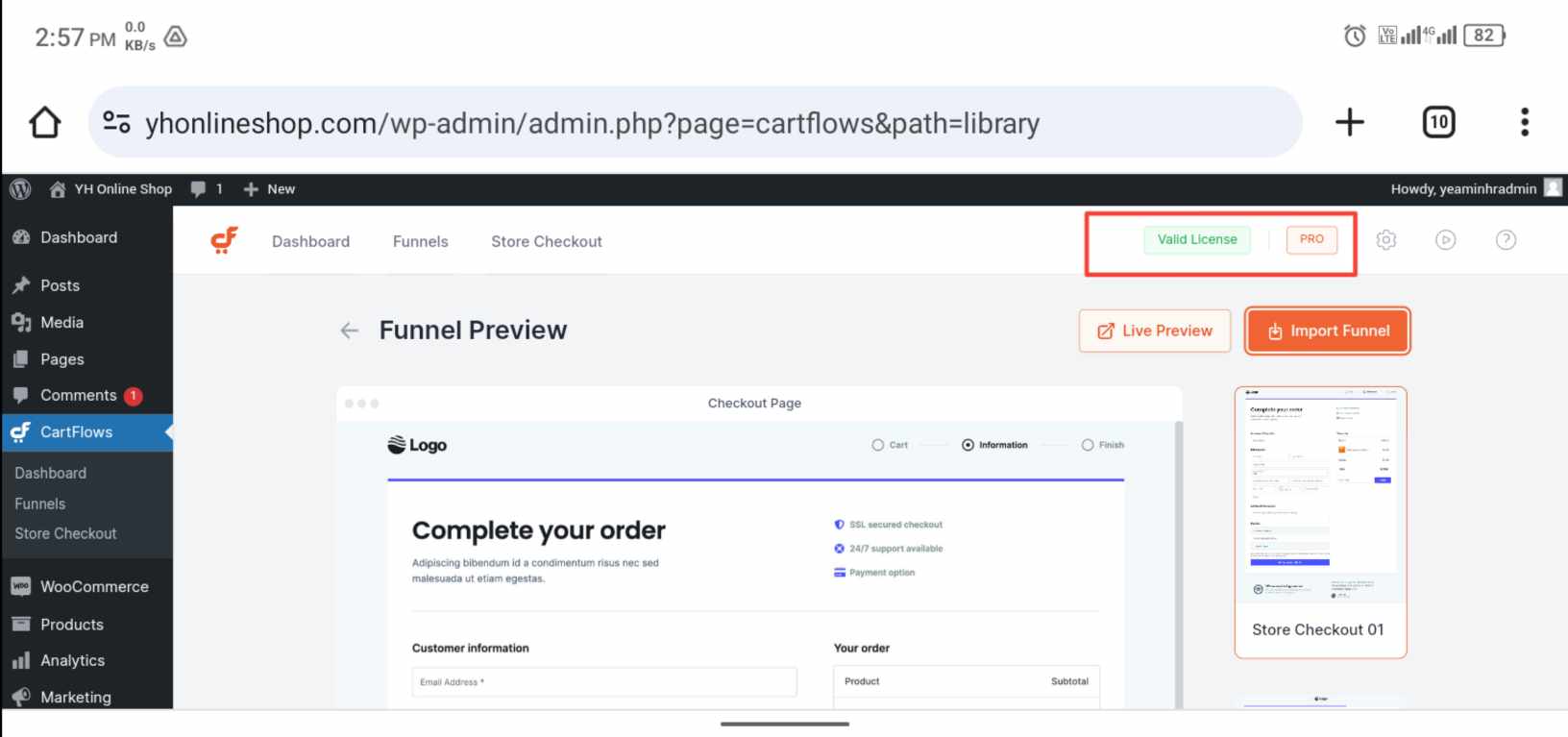Open the browser three-dot menu
Viewport: 1568px width, 737px height.
point(1525,122)
